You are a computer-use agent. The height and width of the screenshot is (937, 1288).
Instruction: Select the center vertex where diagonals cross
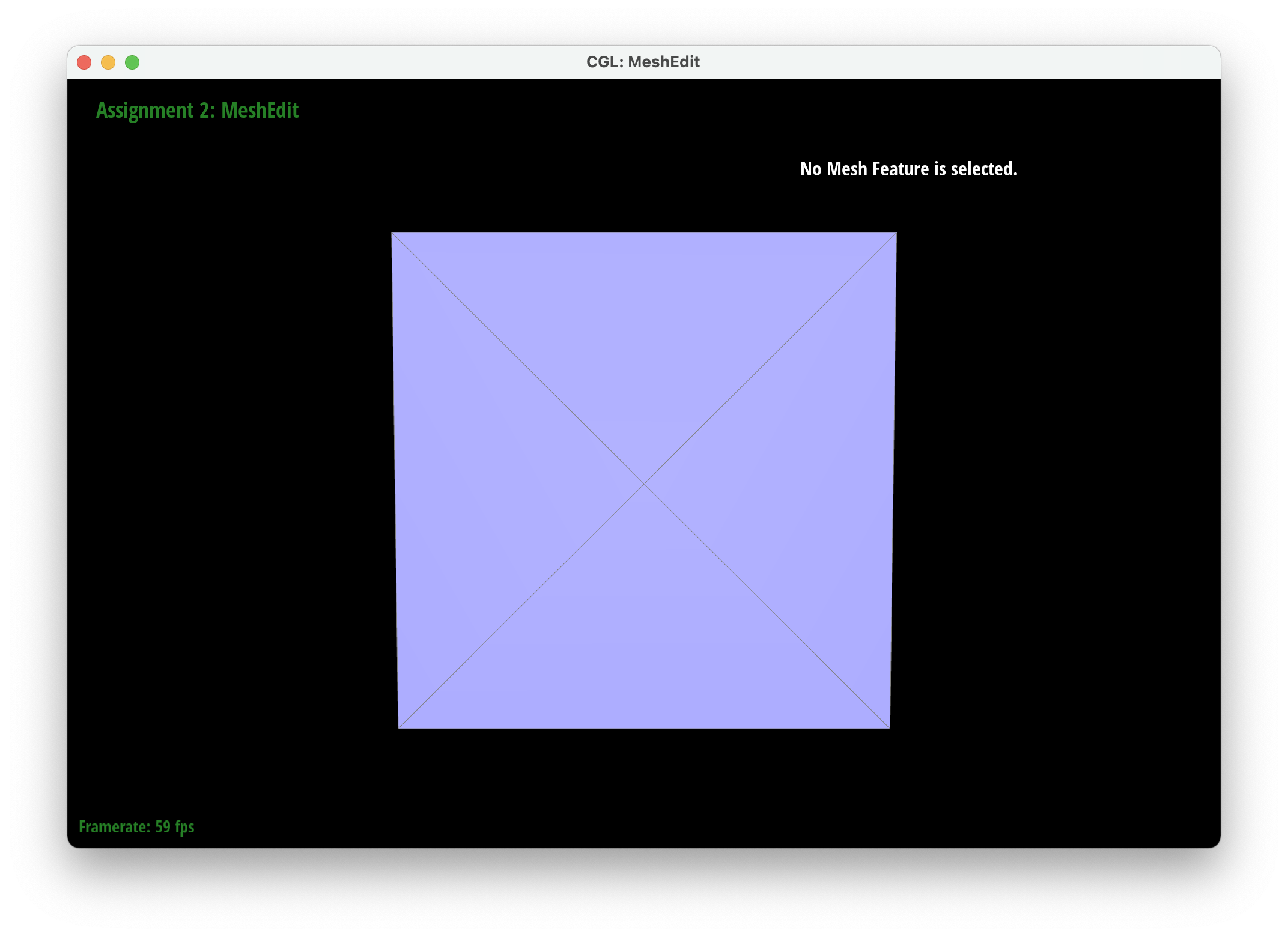pos(644,484)
